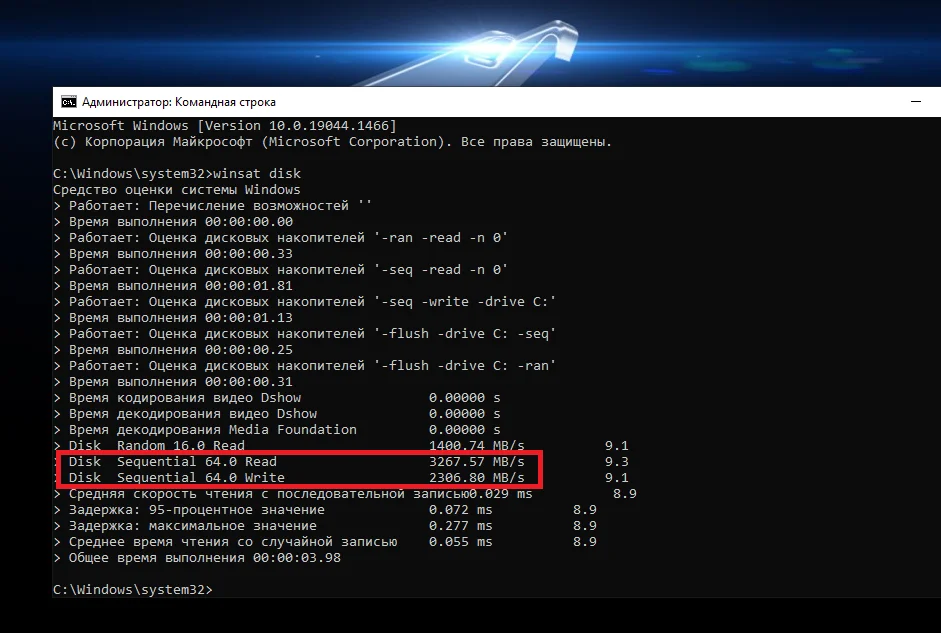Minimize the Command Prompt window
Screen dimensions: 941x633
coord(915,102)
